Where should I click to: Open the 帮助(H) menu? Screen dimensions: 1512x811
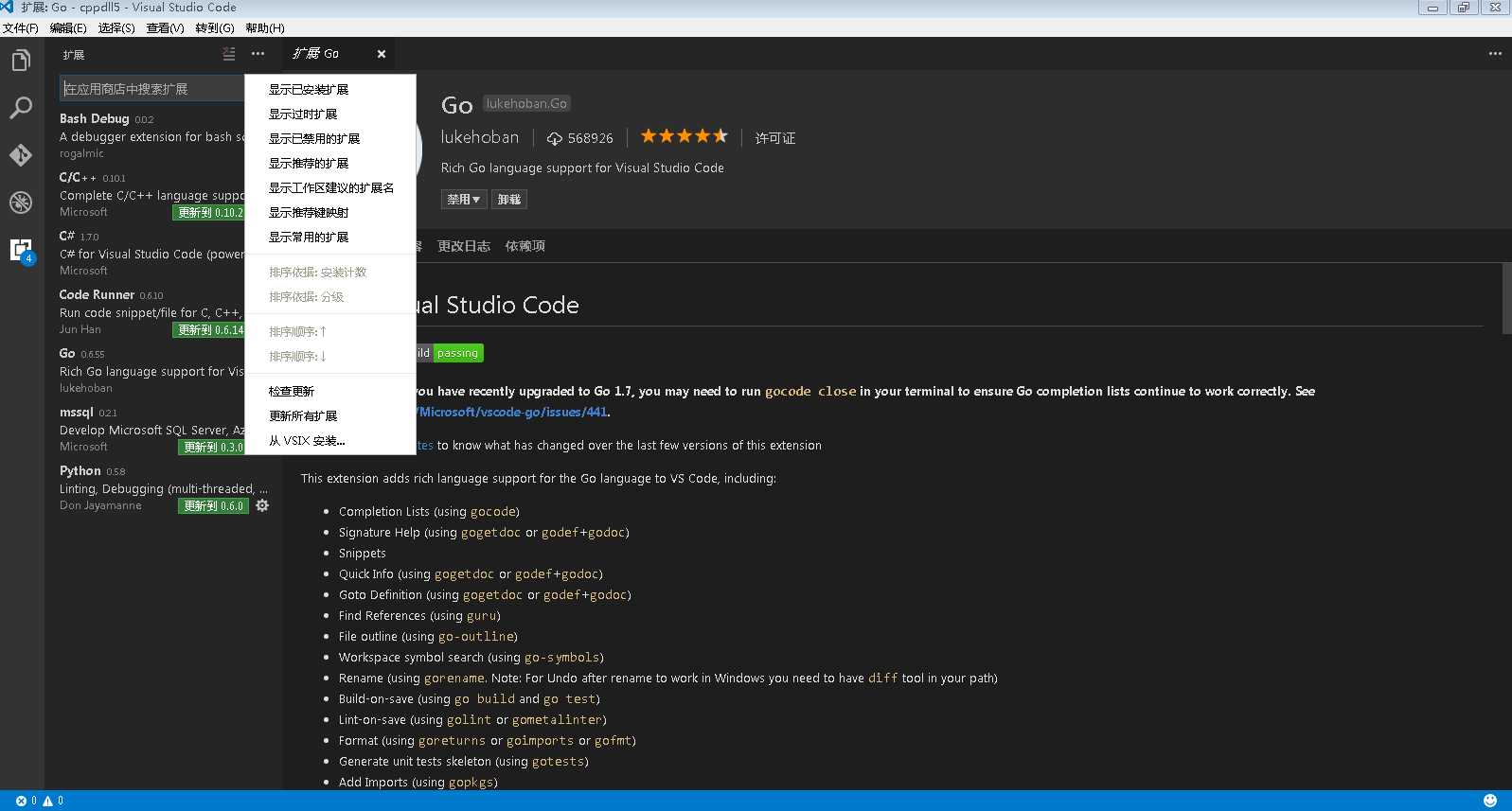click(x=265, y=28)
